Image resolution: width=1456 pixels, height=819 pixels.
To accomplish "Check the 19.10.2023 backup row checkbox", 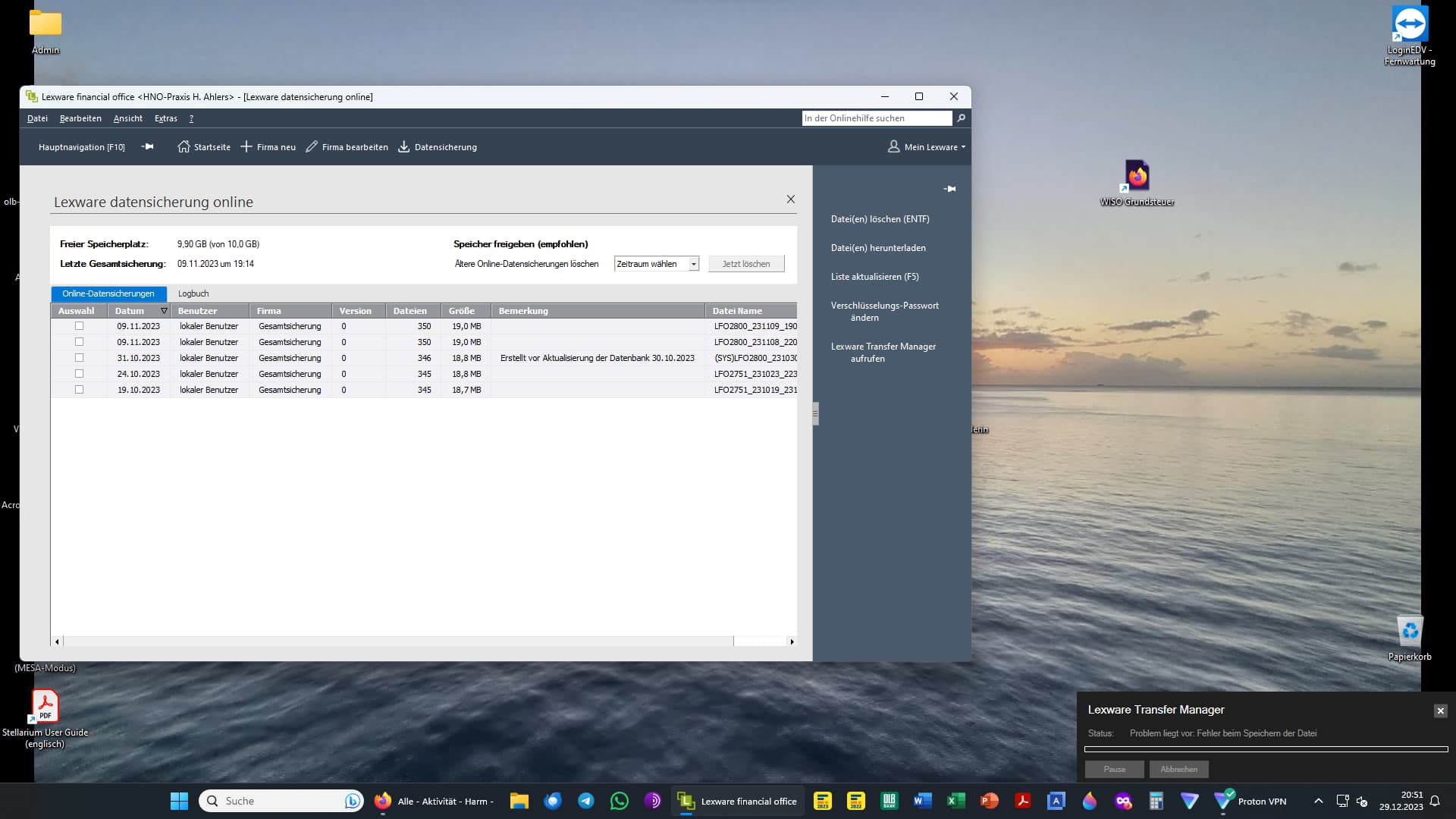I will [79, 390].
